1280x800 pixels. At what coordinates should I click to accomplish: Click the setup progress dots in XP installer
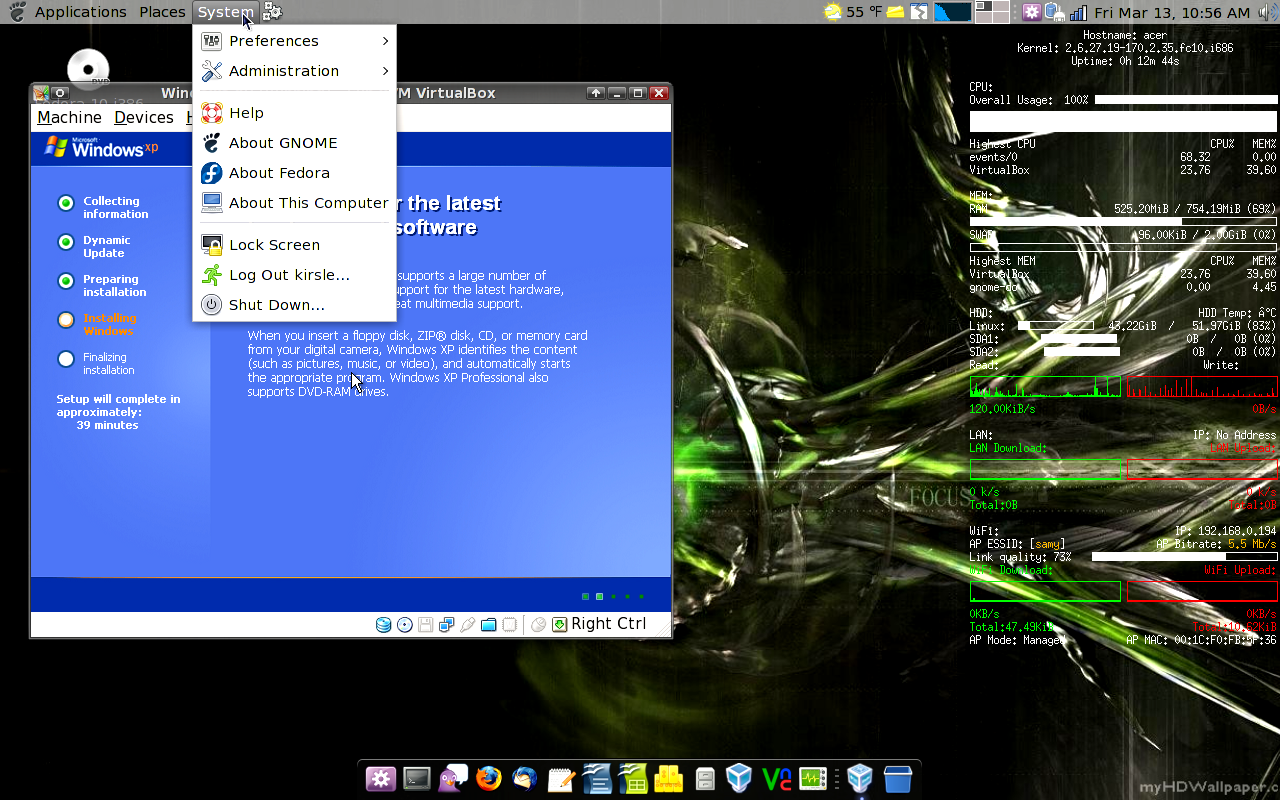[x=612, y=596]
